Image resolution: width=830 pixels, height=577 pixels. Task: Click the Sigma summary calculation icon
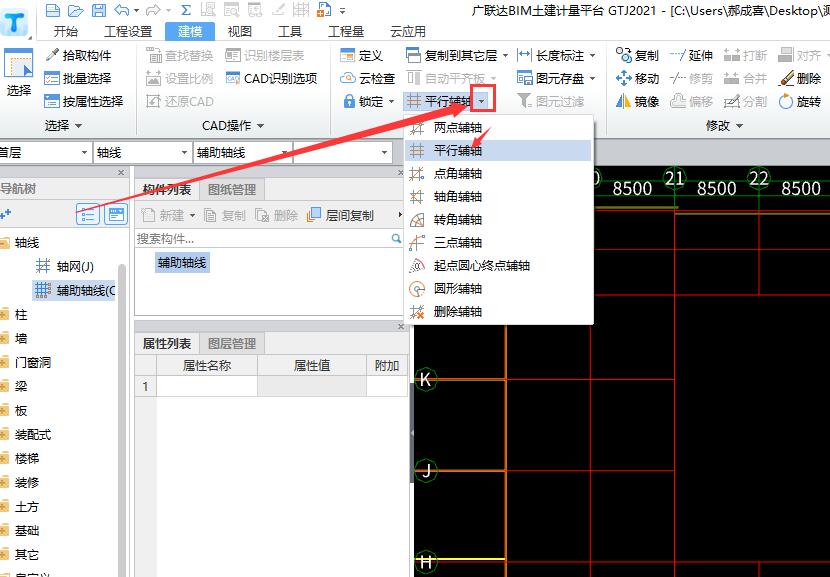pyautogui.click(x=185, y=10)
